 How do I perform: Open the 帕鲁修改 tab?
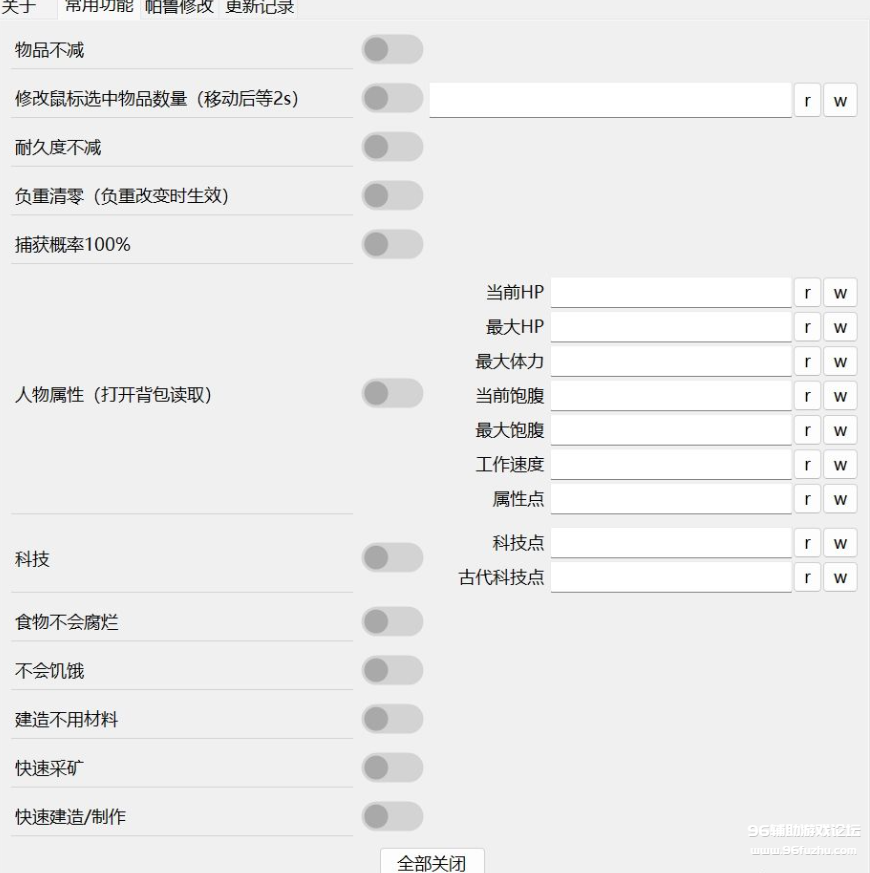coord(179,7)
